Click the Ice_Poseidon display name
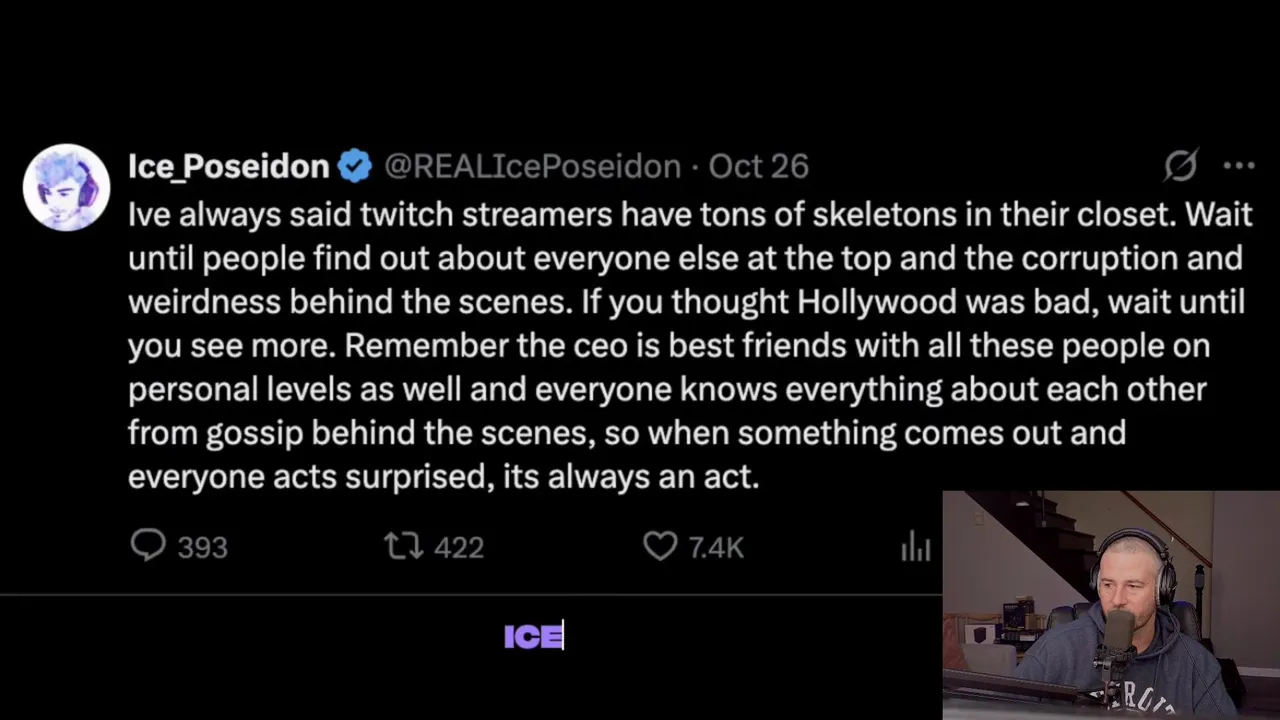The image size is (1280, 720). (x=228, y=166)
